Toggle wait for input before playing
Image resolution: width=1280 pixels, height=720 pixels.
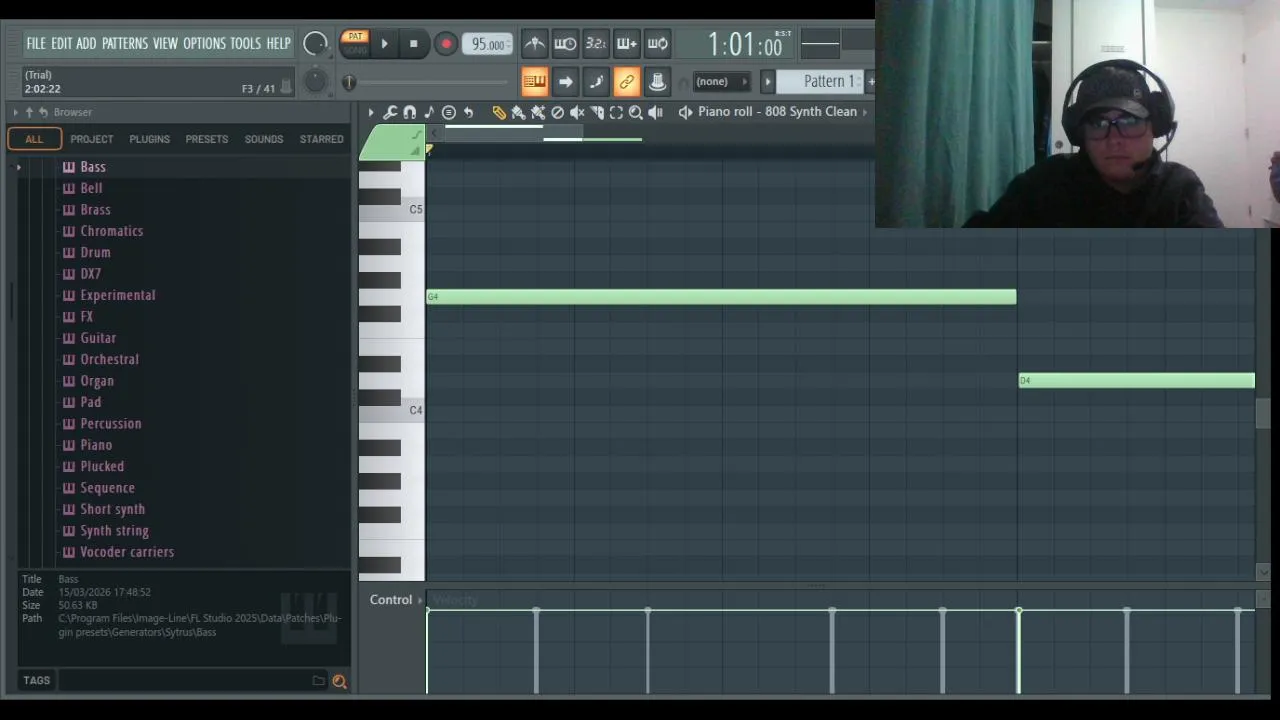click(x=565, y=43)
